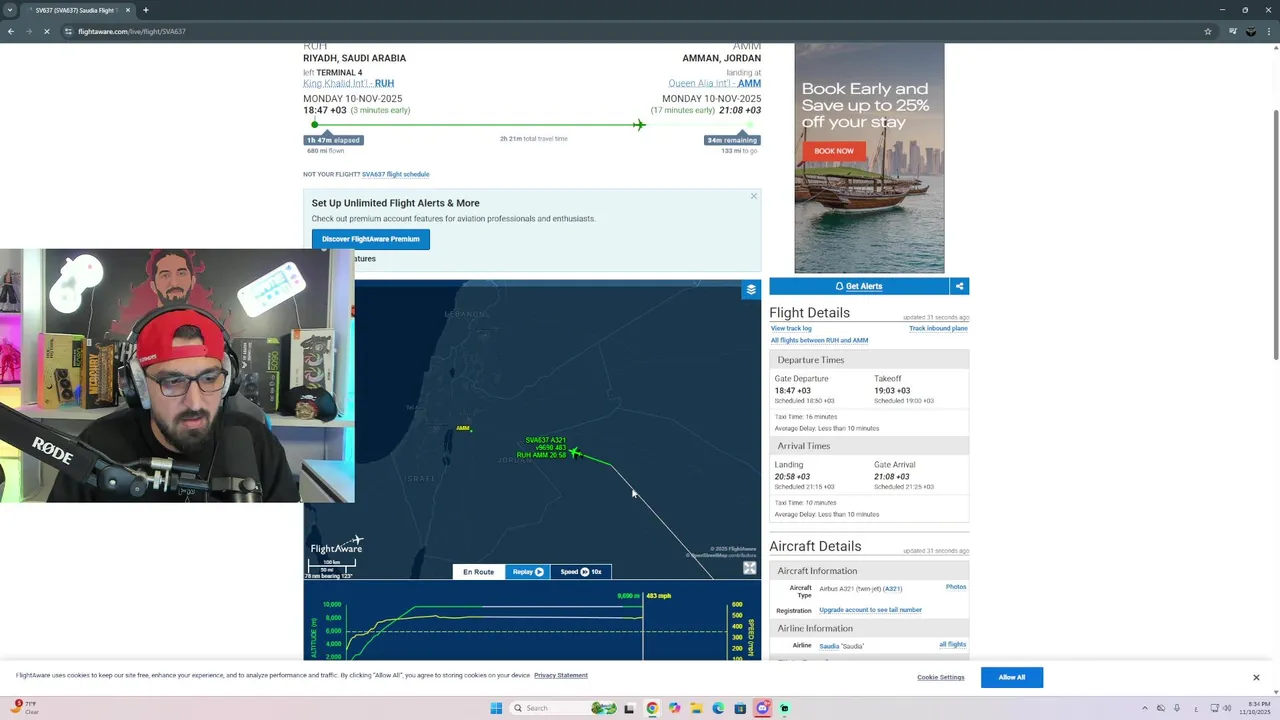The height and width of the screenshot is (720, 1280).
Task: Open Microsoft Store from the taskbar
Action: pyautogui.click(x=740, y=708)
